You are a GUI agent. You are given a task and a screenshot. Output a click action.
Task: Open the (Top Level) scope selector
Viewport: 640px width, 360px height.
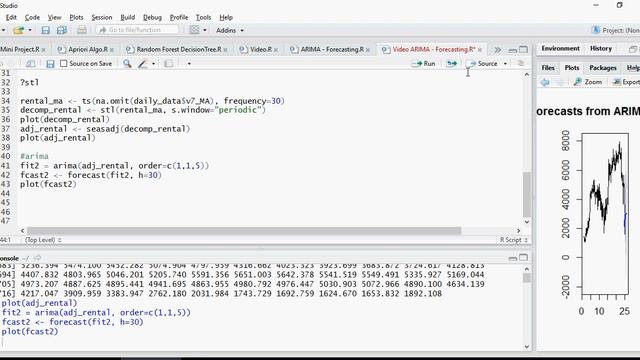tap(43, 240)
